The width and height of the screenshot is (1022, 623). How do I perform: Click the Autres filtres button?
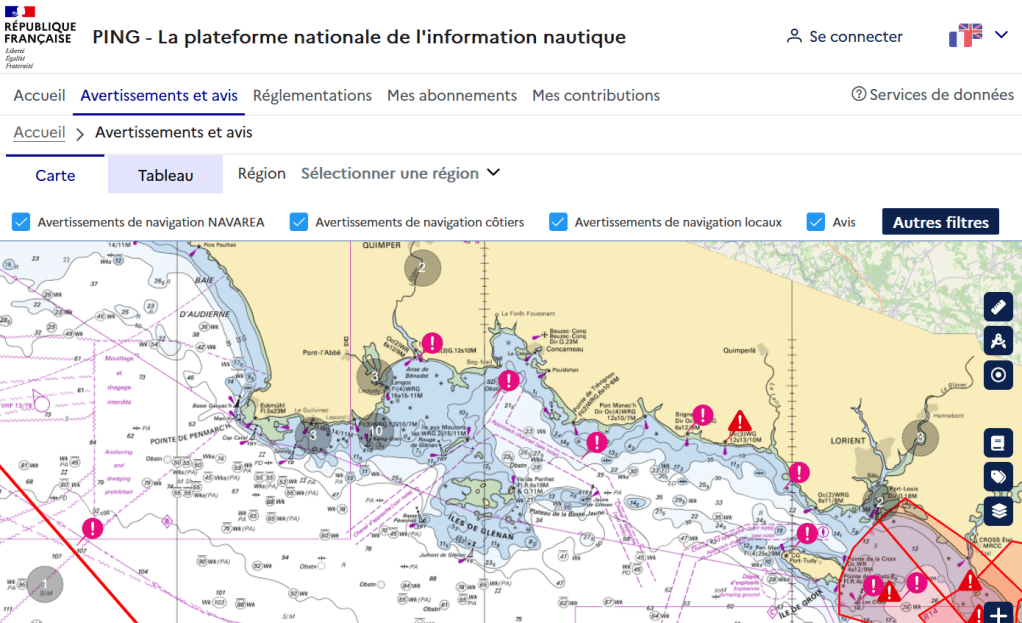(x=940, y=222)
